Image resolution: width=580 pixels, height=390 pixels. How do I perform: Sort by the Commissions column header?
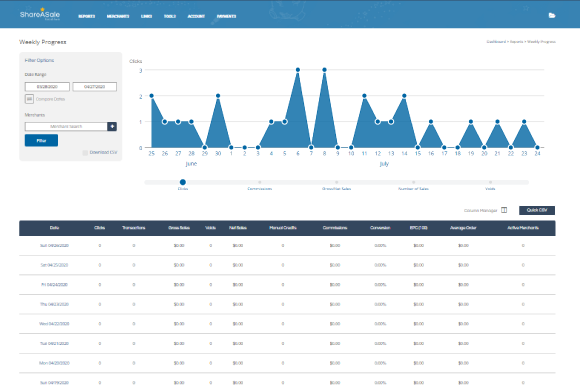pyautogui.click(x=335, y=228)
